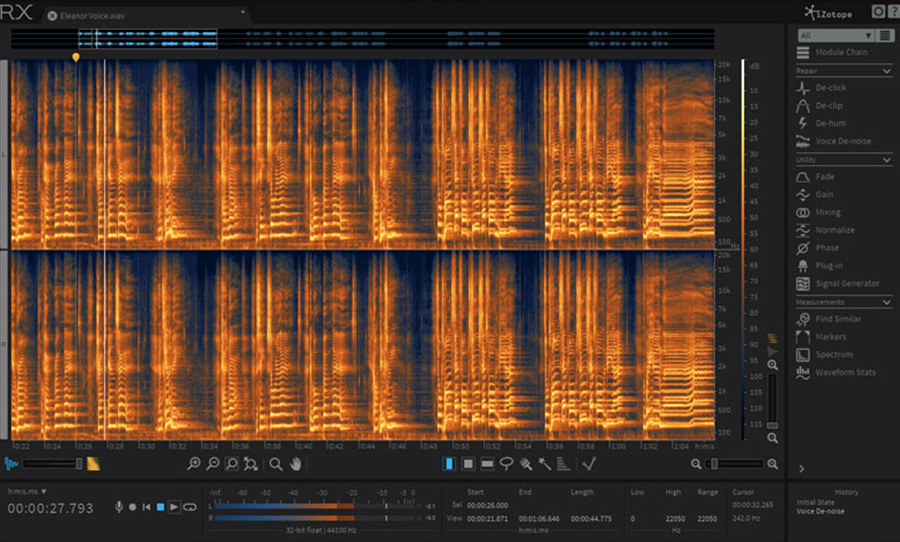The height and width of the screenshot is (542, 900).
Task: Open settings gear icon at top right
Action: (x=878, y=11)
